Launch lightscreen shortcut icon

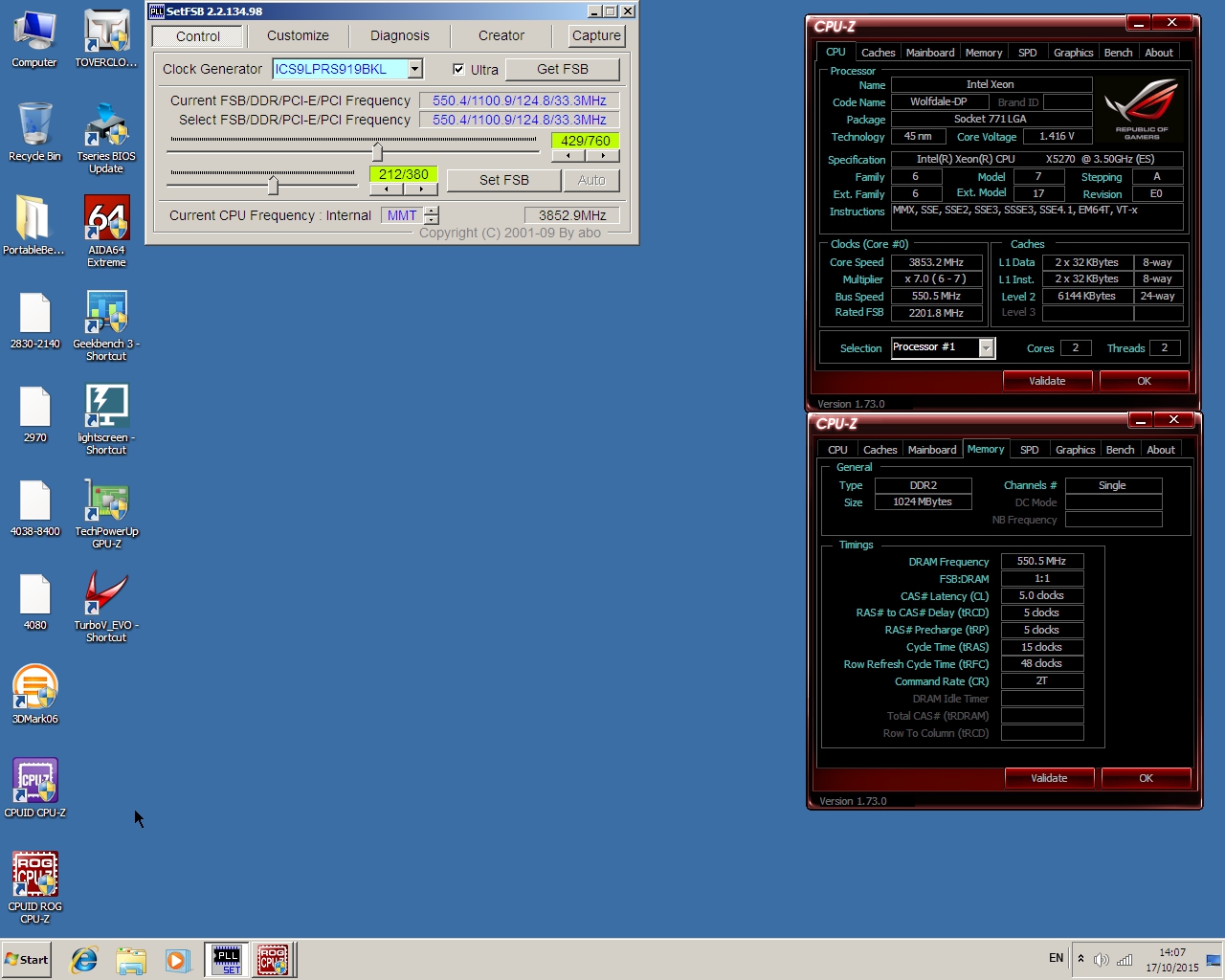point(106,419)
